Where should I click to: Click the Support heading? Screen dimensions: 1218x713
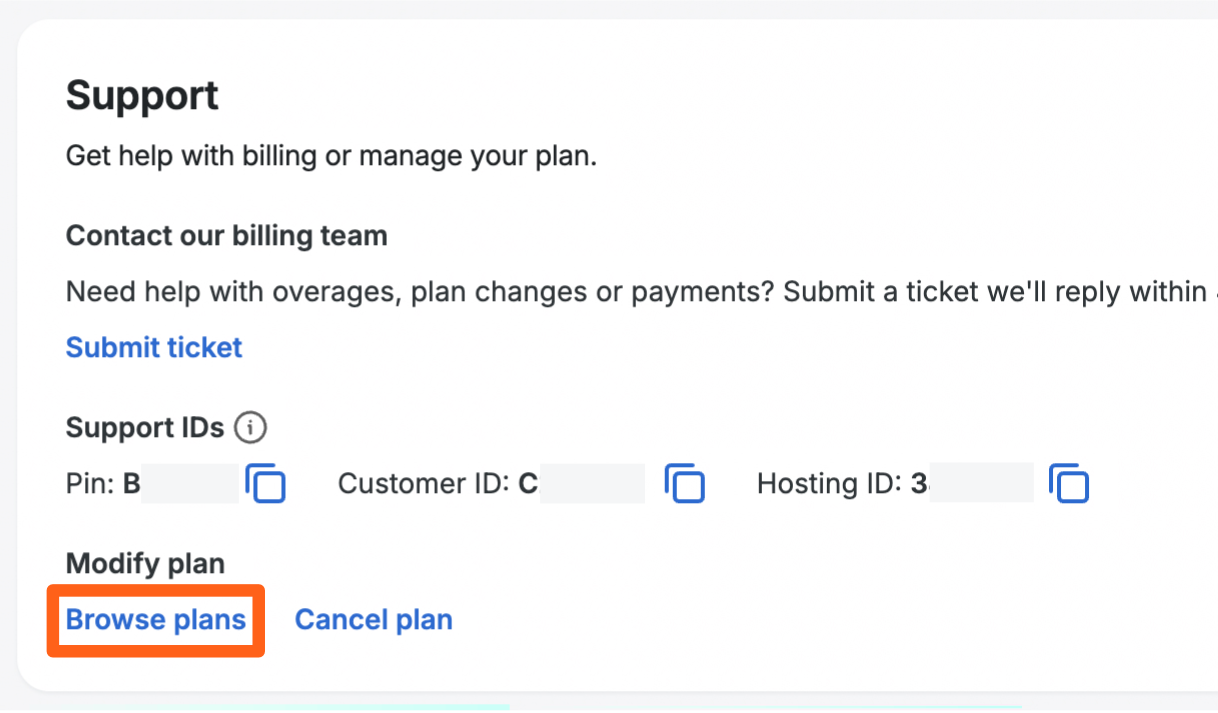pos(142,96)
